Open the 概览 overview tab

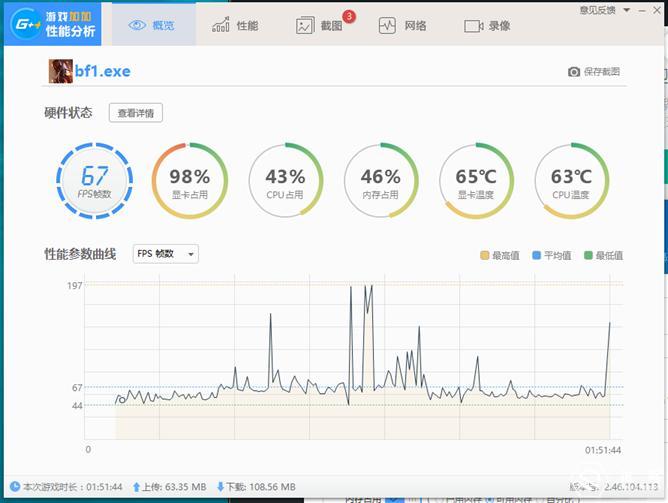coord(154,25)
